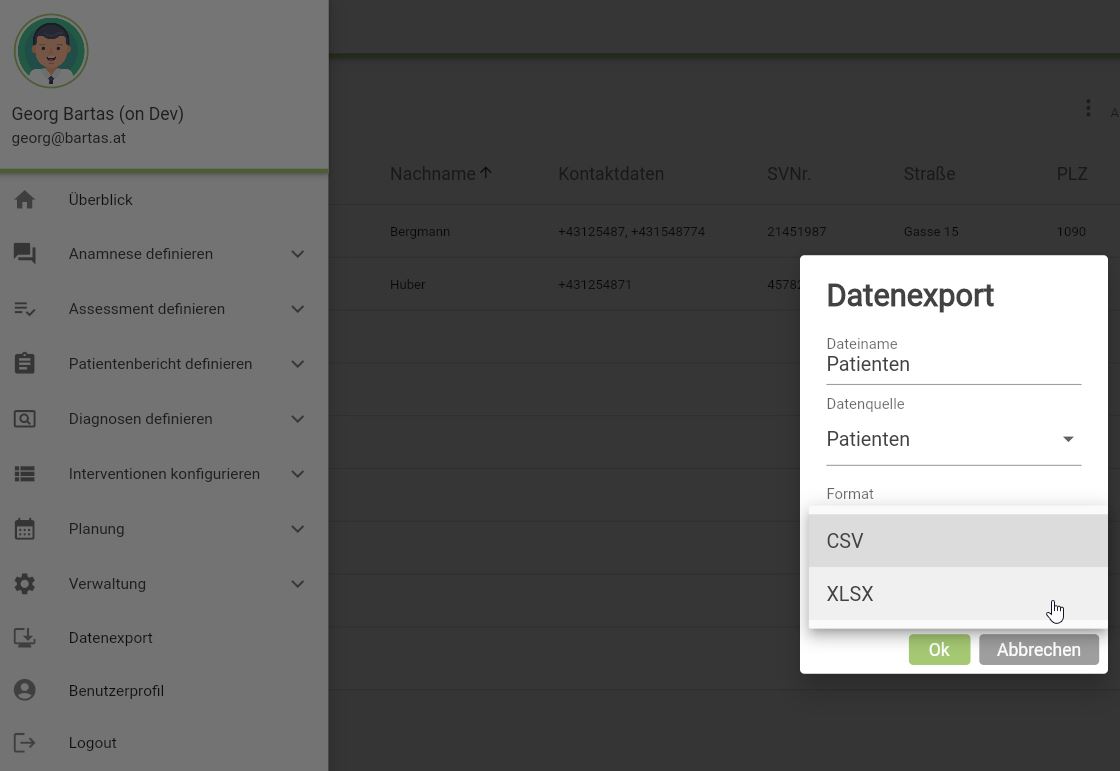Click the list icon for Interventionen konfigurieren
The height and width of the screenshot is (771, 1120).
[x=25, y=474]
